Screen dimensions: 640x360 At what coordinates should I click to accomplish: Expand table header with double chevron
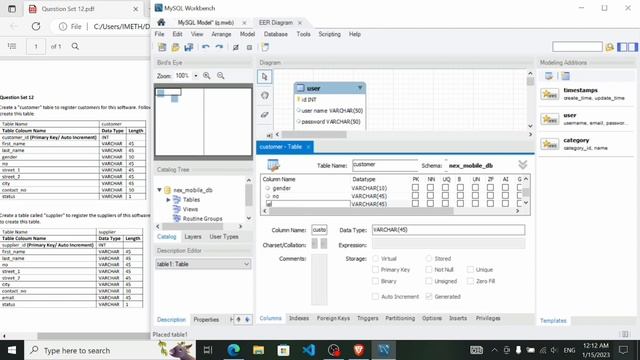522,165
